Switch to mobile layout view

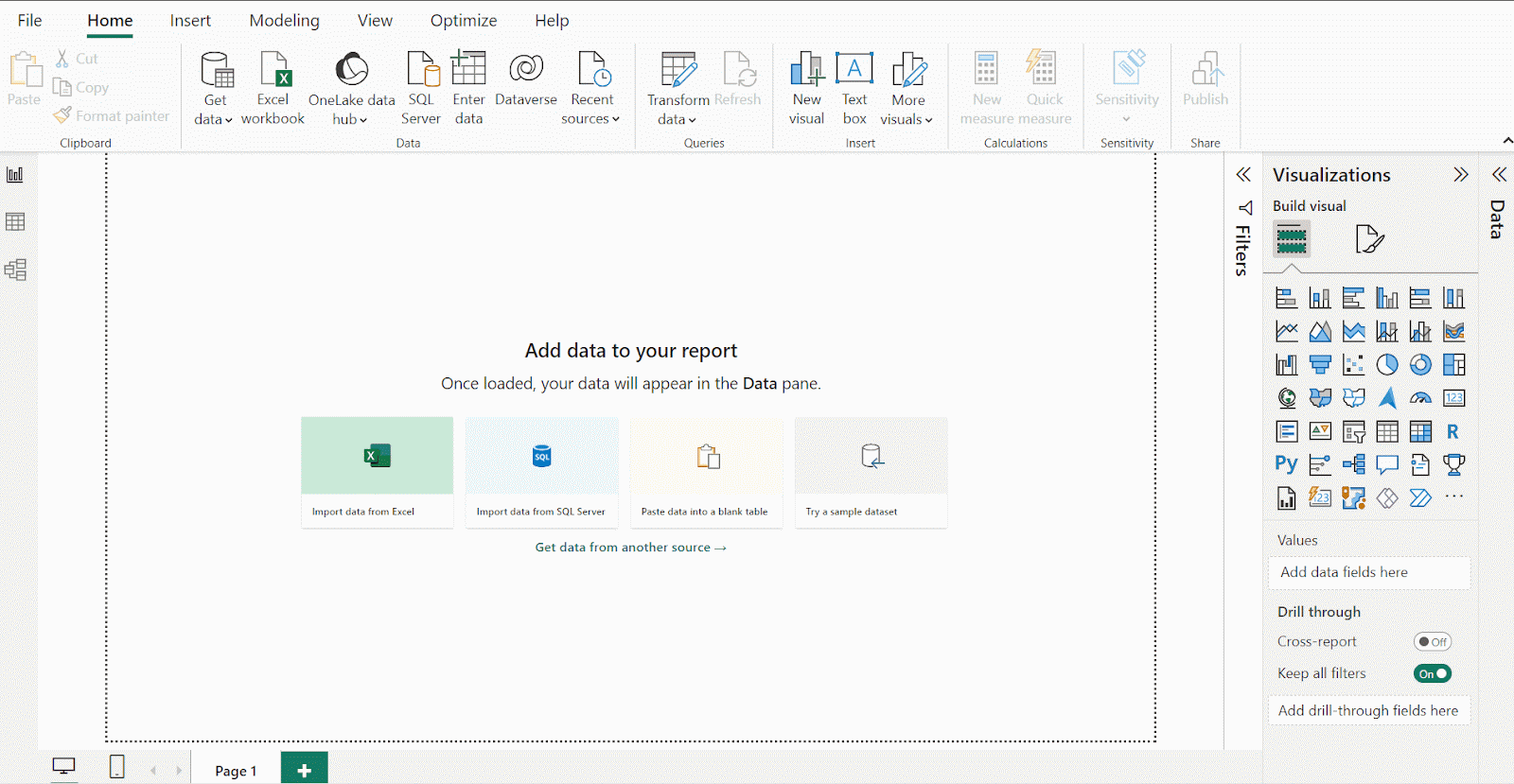(x=117, y=767)
